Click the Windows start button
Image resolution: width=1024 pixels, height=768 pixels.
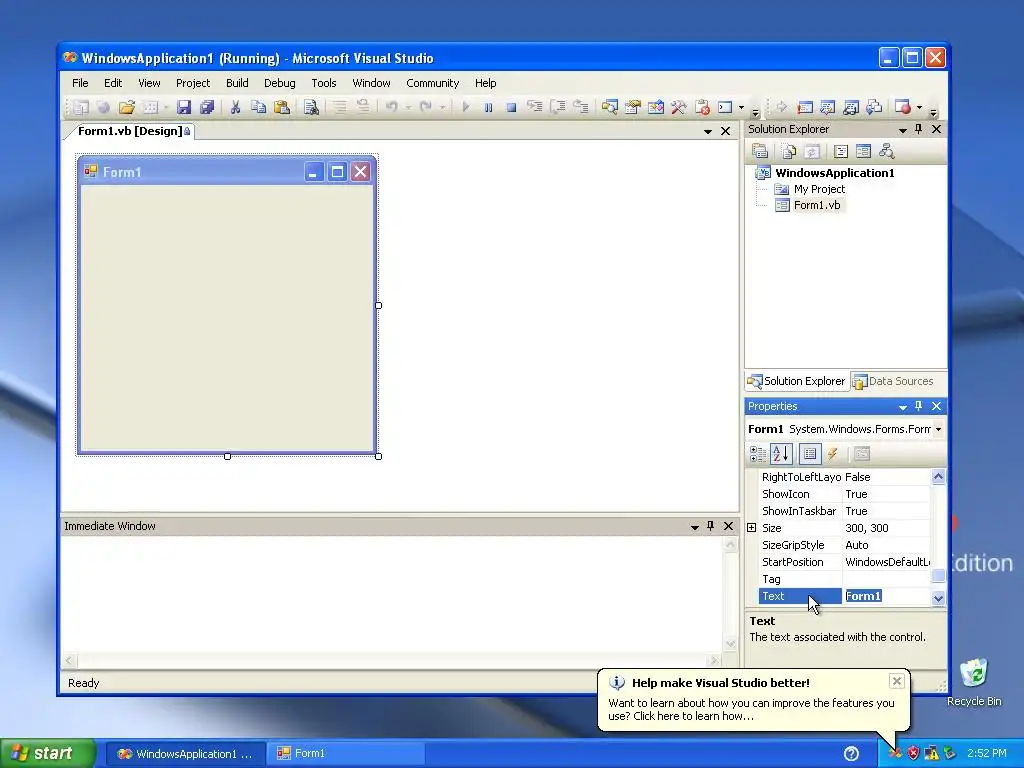pyautogui.click(x=48, y=753)
